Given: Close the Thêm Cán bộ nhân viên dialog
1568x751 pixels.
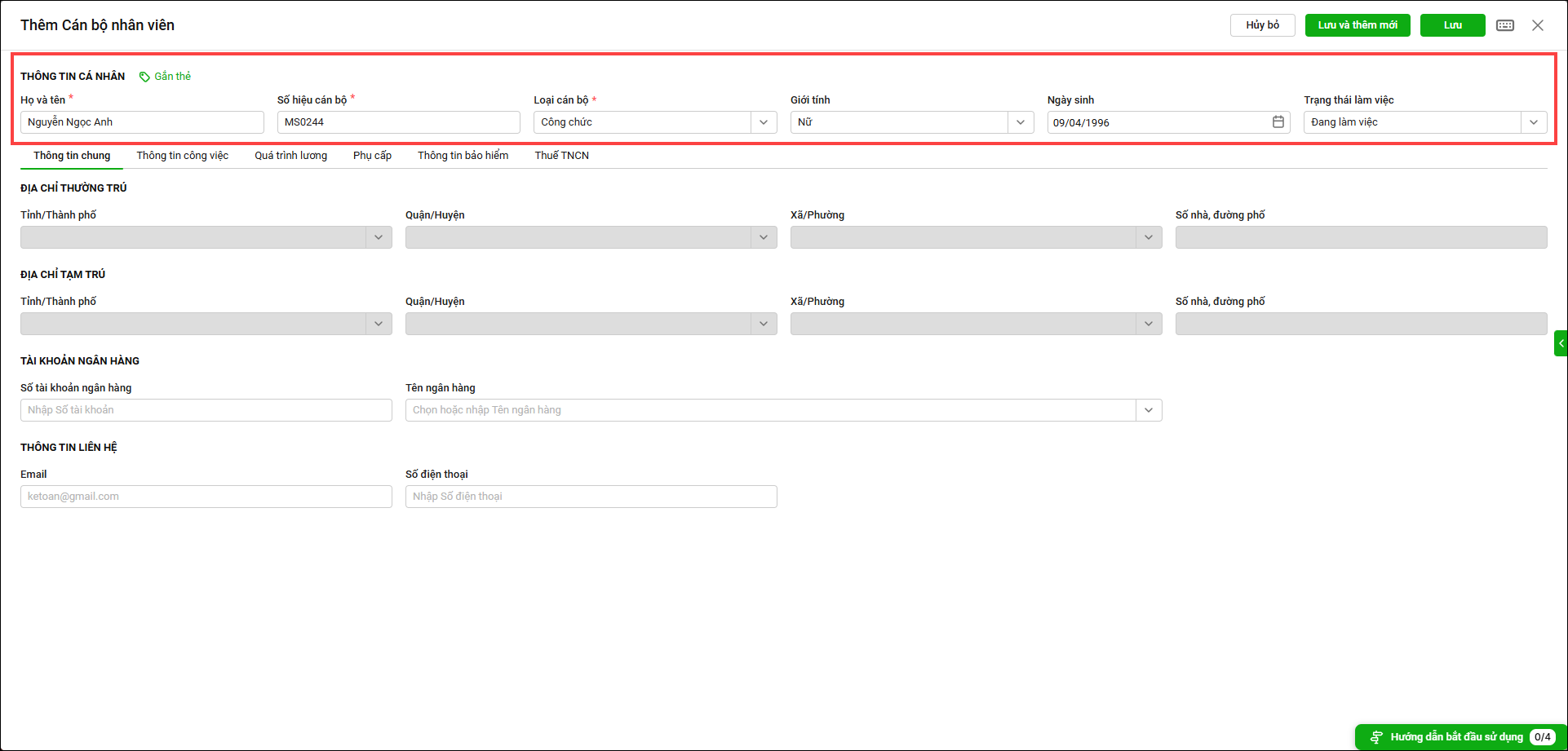Looking at the screenshot, I should point(1538,25).
